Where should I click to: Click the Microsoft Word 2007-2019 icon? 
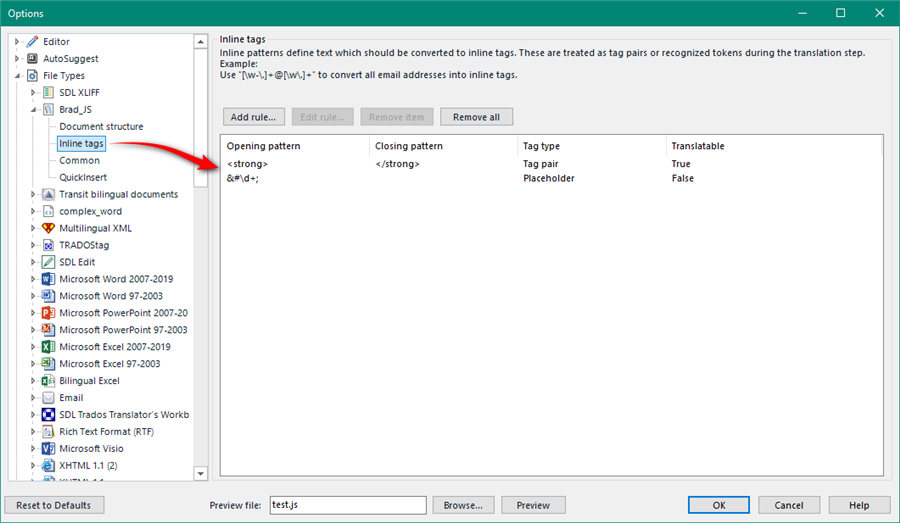coord(49,279)
